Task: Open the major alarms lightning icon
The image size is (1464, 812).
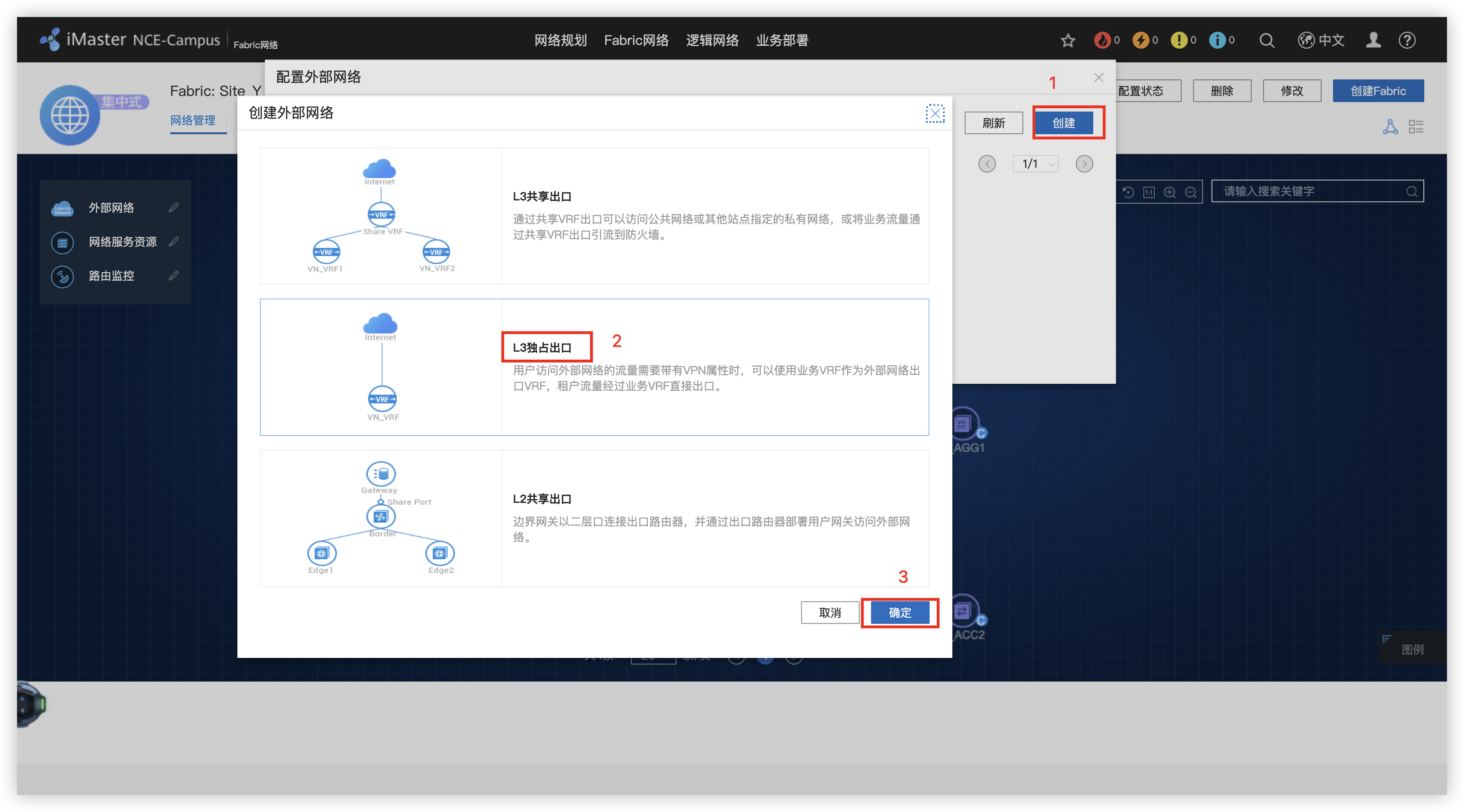Action: click(x=1140, y=40)
